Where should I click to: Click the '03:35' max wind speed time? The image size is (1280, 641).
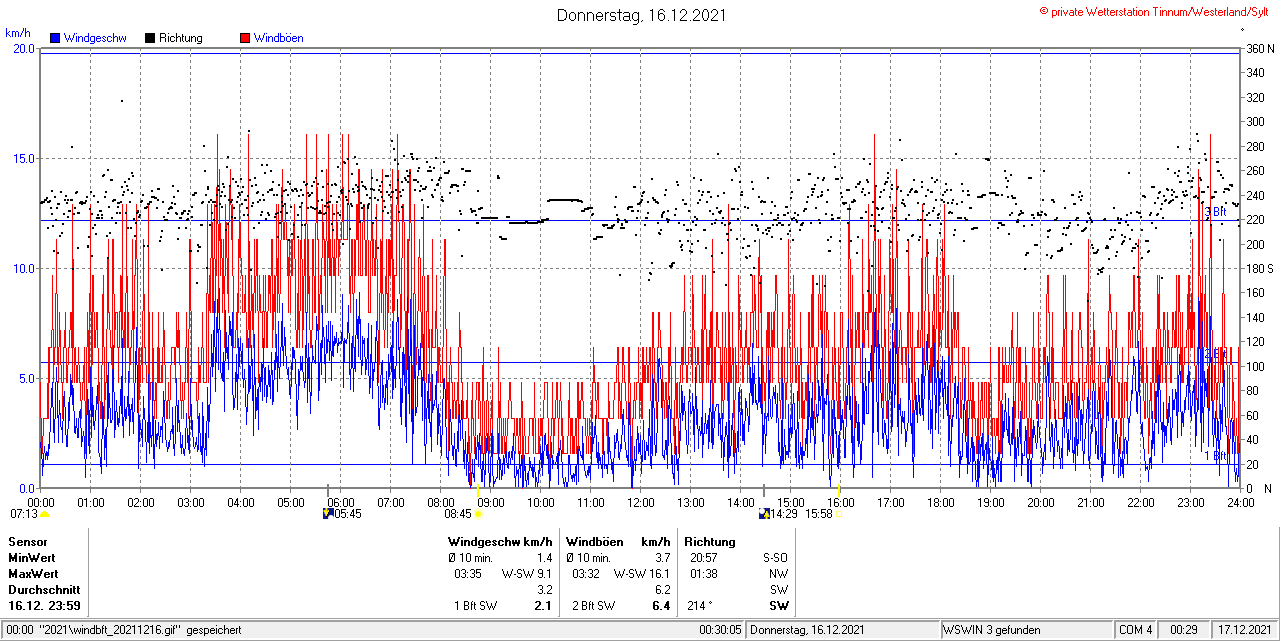point(468,574)
